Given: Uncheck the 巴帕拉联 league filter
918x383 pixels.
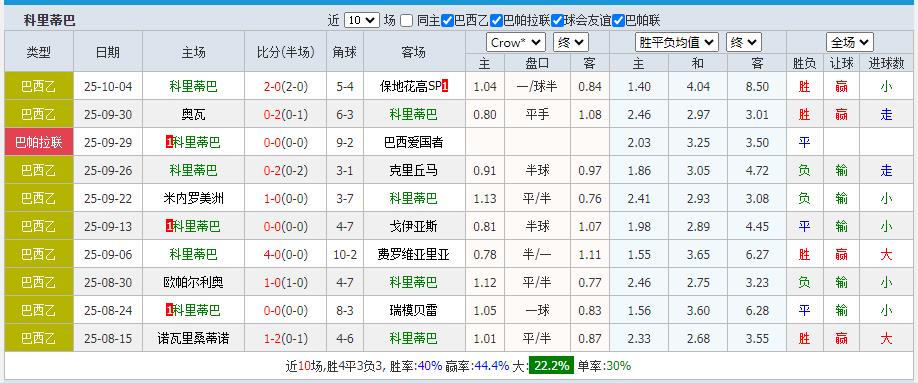Looking at the screenshot, I should click(496, 20).
